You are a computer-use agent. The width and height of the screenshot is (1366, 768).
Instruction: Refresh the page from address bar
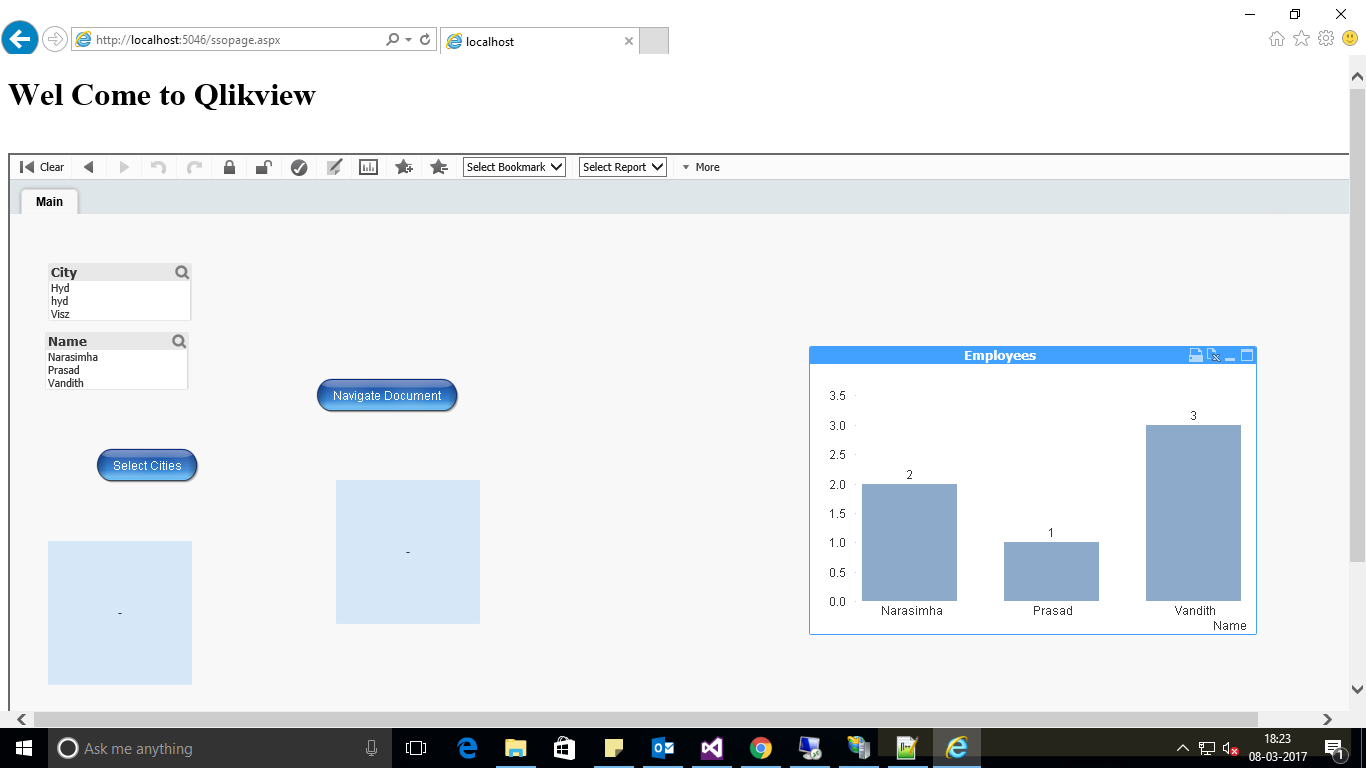click(425, 40)
